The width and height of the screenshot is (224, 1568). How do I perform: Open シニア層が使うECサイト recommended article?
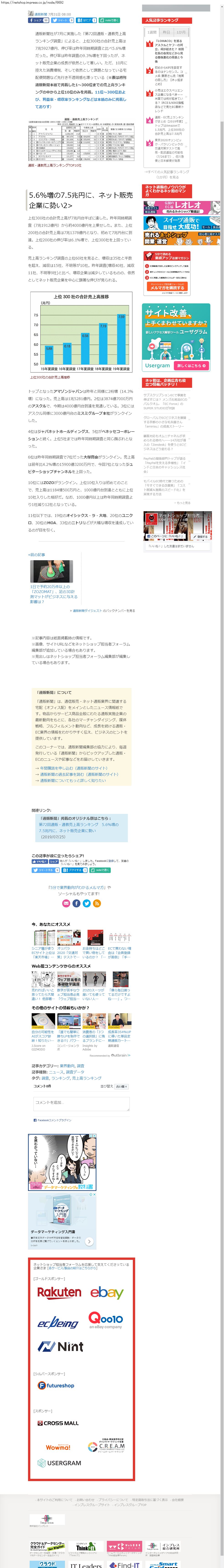coord(43,944)
